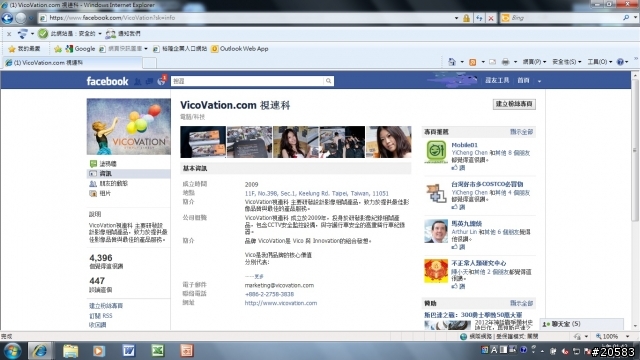The height and width of the screenshot is (360, 640).
Task: Open Windows Start orb
Action: click(x=12, y=351)
